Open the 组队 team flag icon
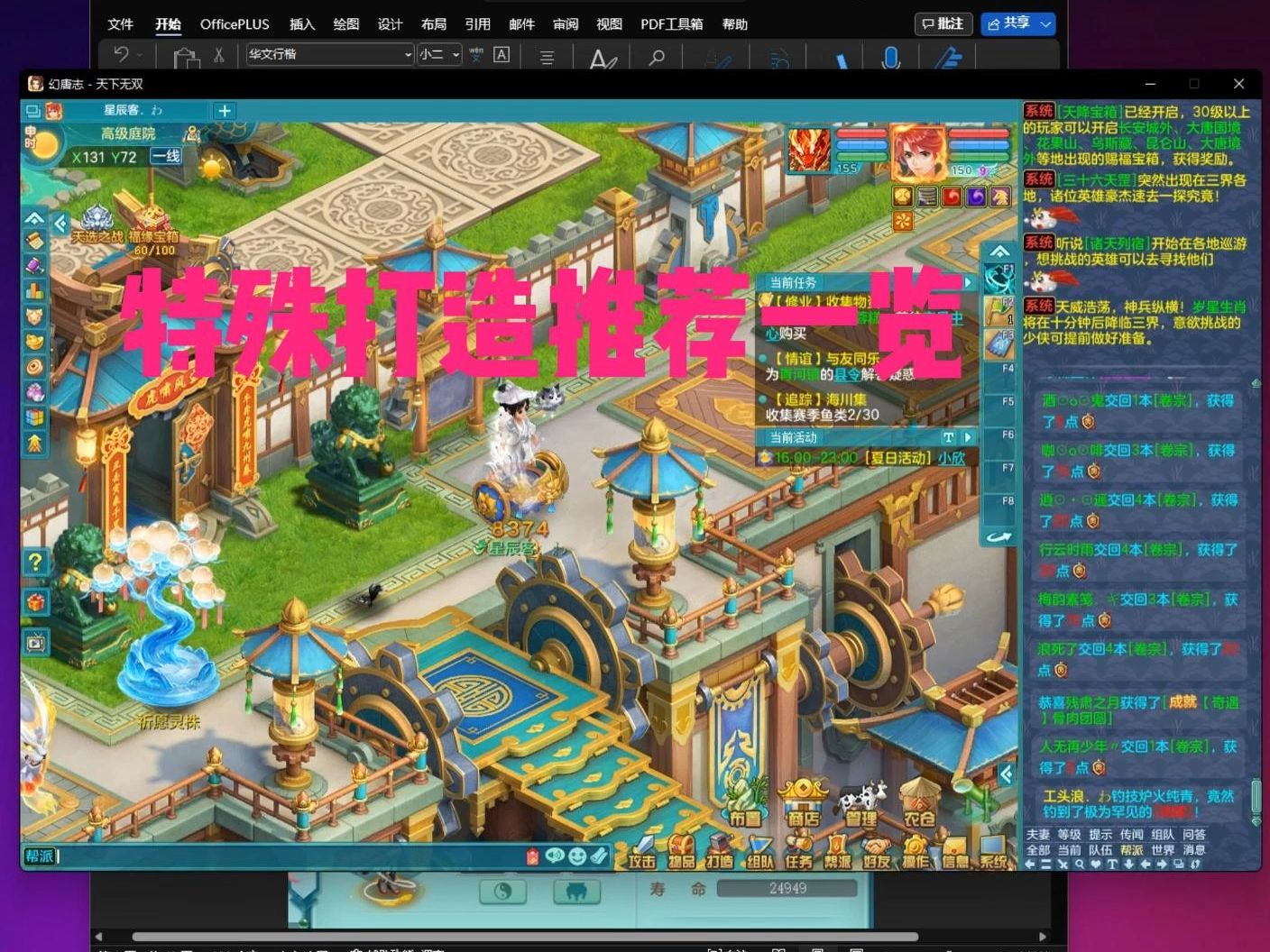The width and height of the screenshot is (1270, 952). pyautogui.click(x=759, y=854)
